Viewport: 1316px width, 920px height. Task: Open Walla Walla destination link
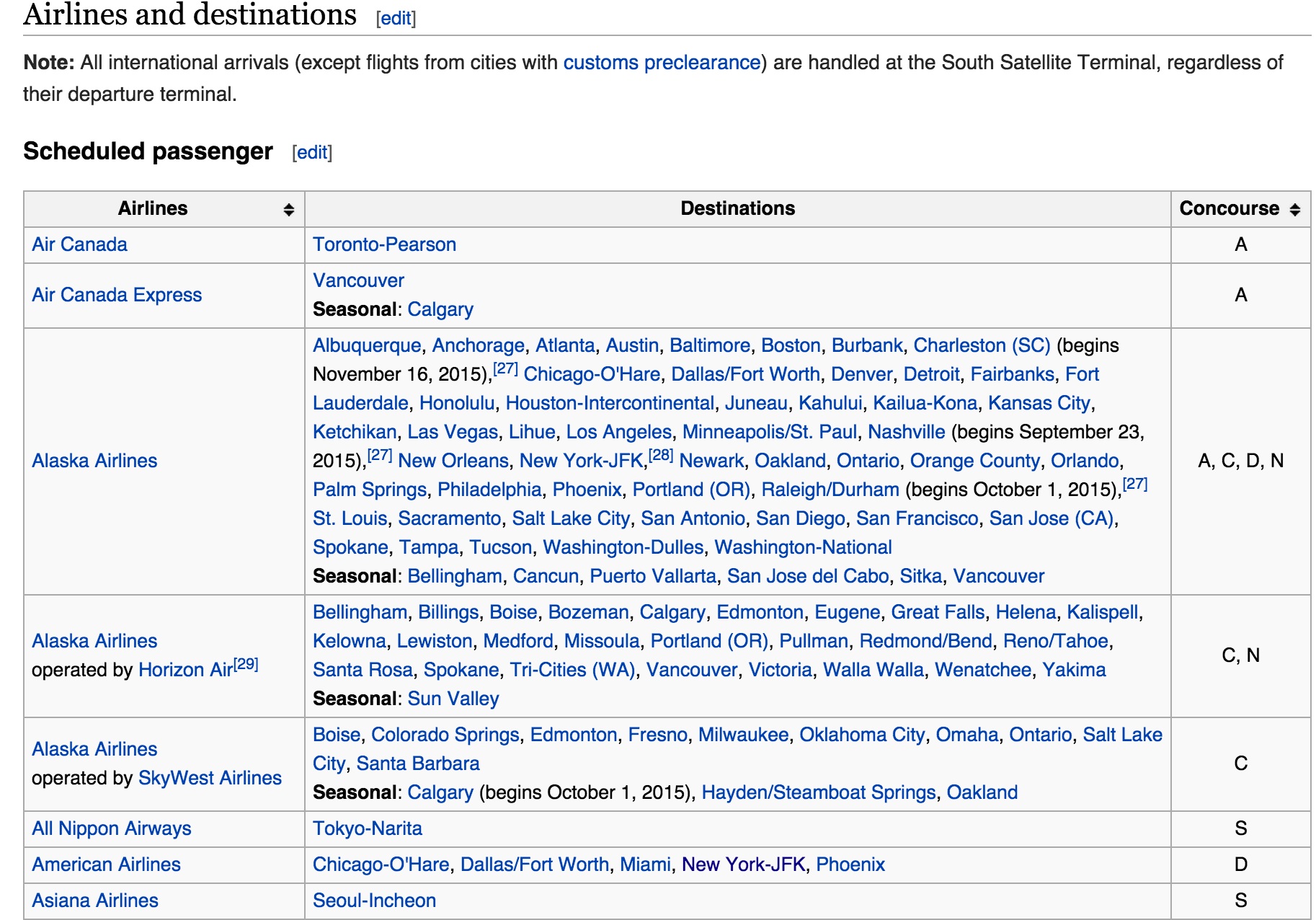[x=873, y=670]
